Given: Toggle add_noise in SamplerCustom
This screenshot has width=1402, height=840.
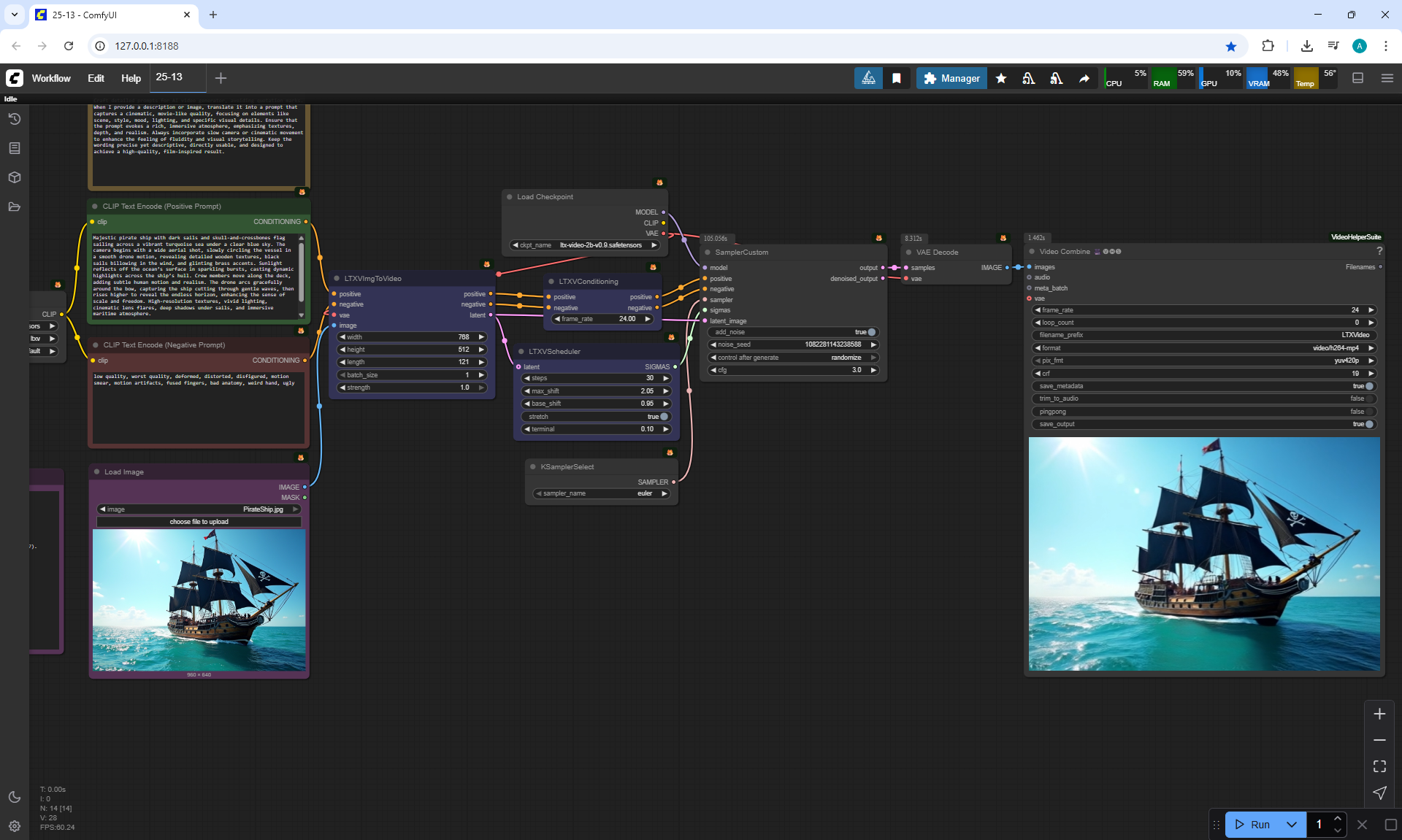Looking at the screenshot, I should coord(871,332).
